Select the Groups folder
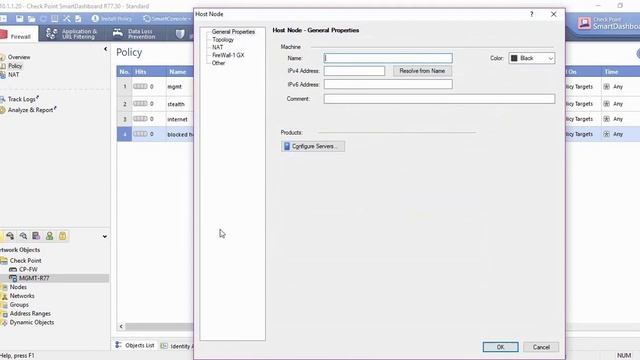 pyautogui.click(x=19, y=305)
